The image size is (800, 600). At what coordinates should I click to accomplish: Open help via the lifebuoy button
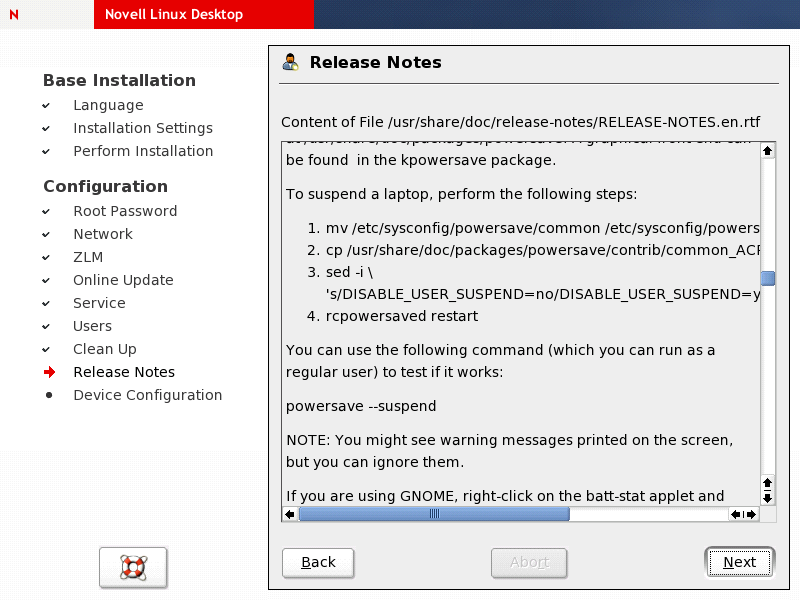(133, 567)
